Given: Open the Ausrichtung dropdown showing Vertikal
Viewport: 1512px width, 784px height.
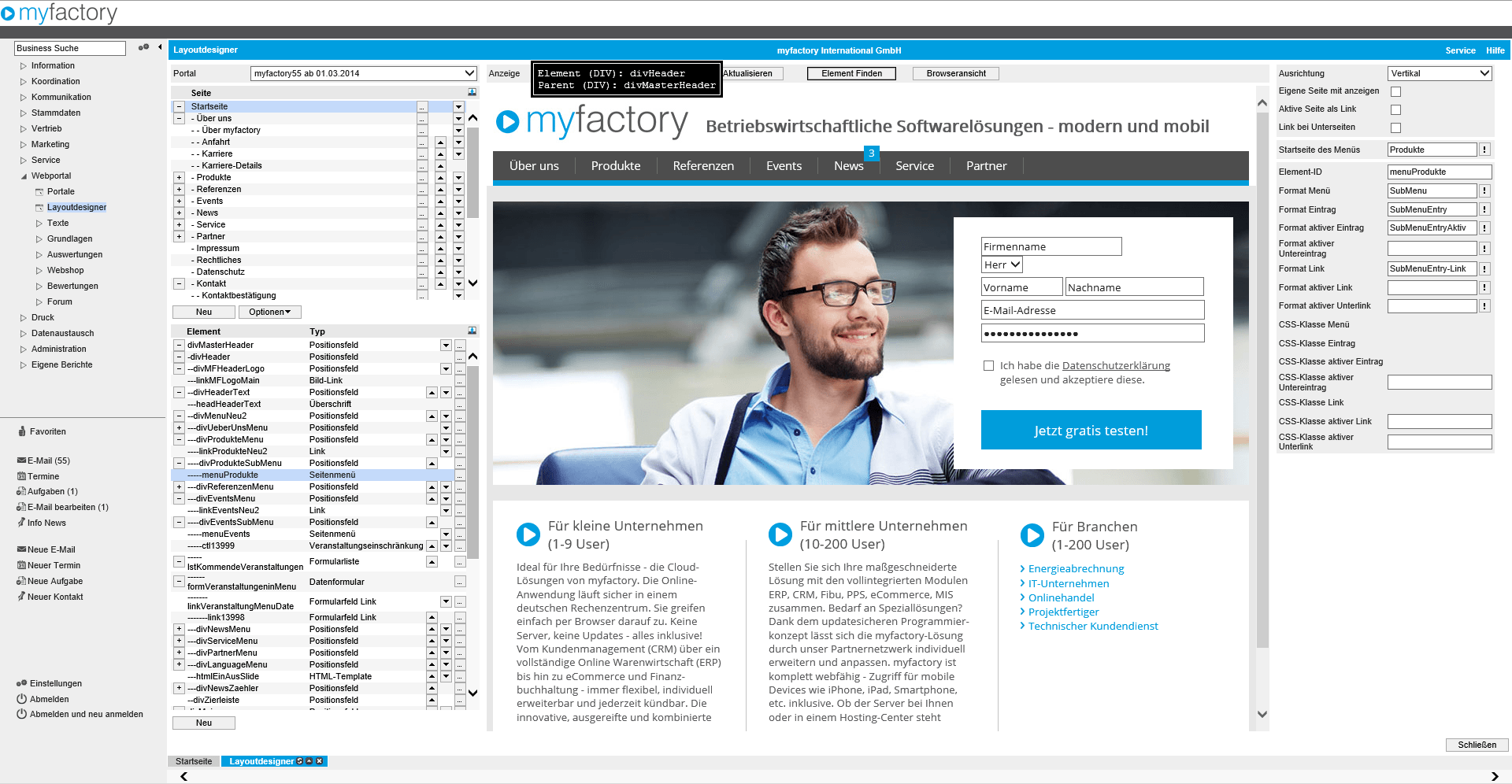Looking at the screenshot, I should pos(1440,73).
